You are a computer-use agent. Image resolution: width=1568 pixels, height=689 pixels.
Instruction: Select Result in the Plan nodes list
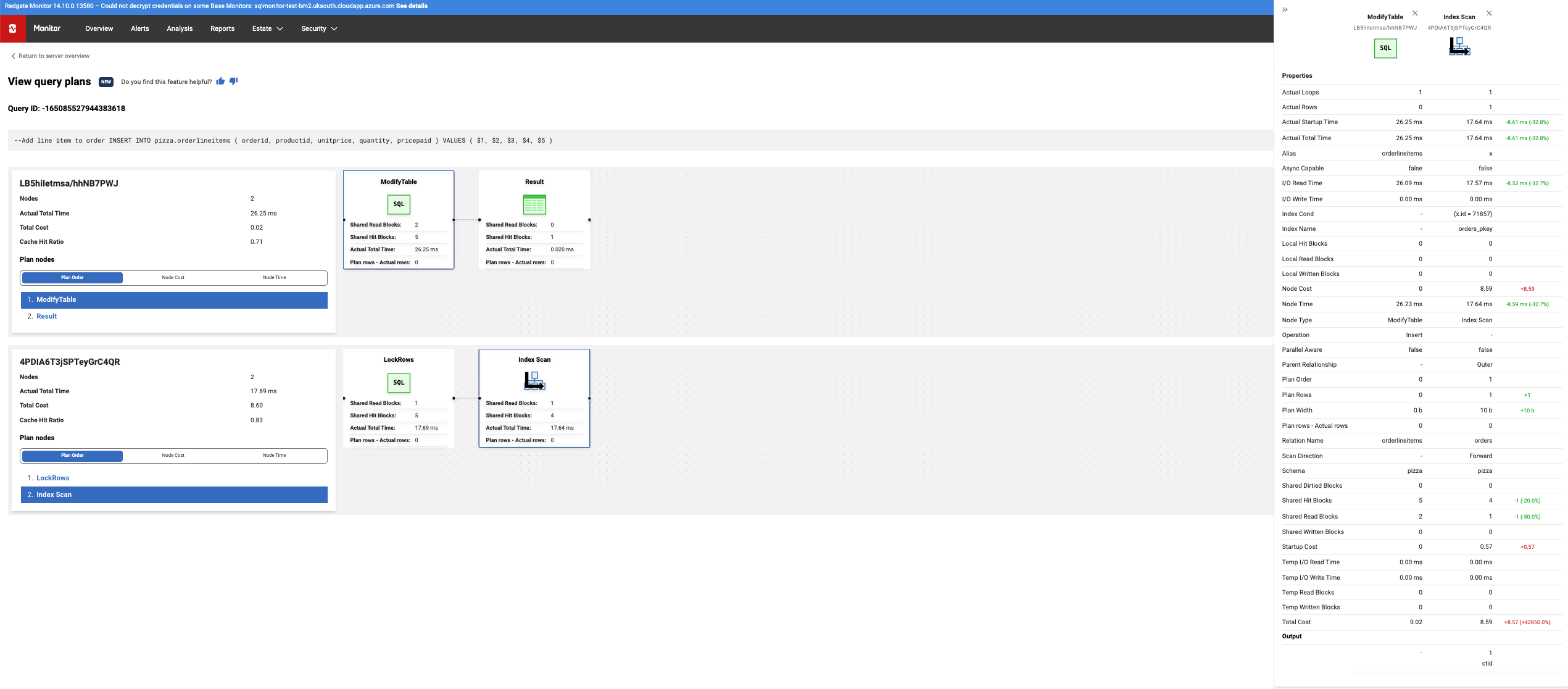coord(47,315)
